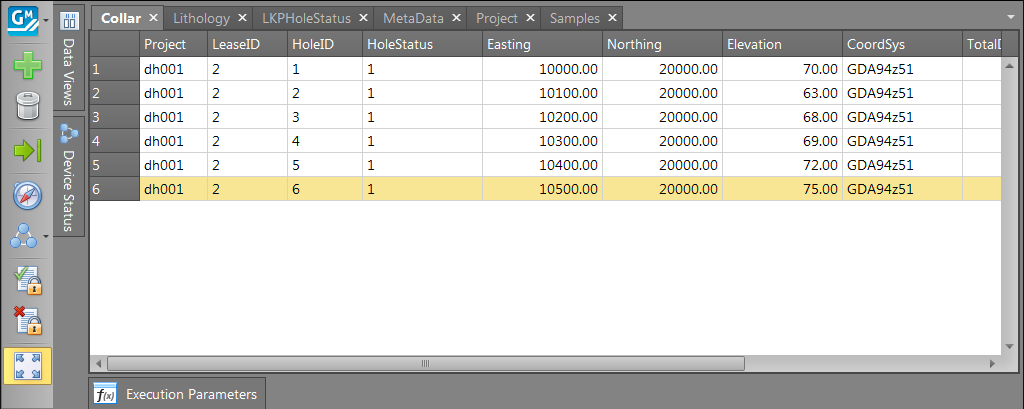Image resolution: width=1024 pixels, height=409 pixels.
Task: Add a new record with green plus
Action: 27,67
